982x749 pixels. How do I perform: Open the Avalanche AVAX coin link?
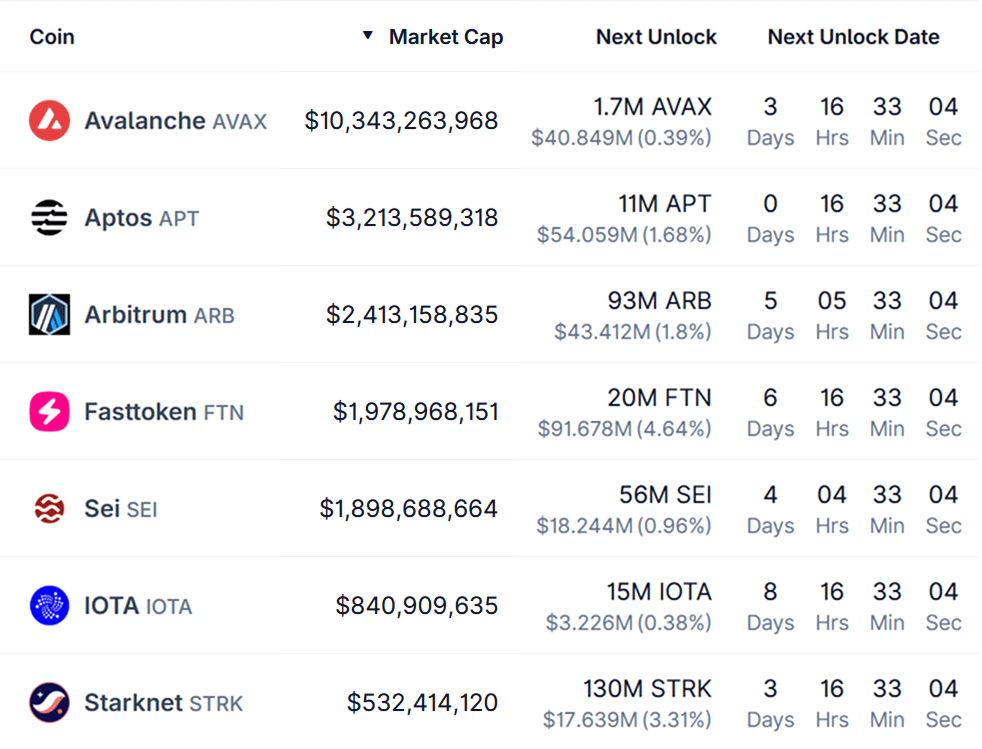tap(176, 121)
